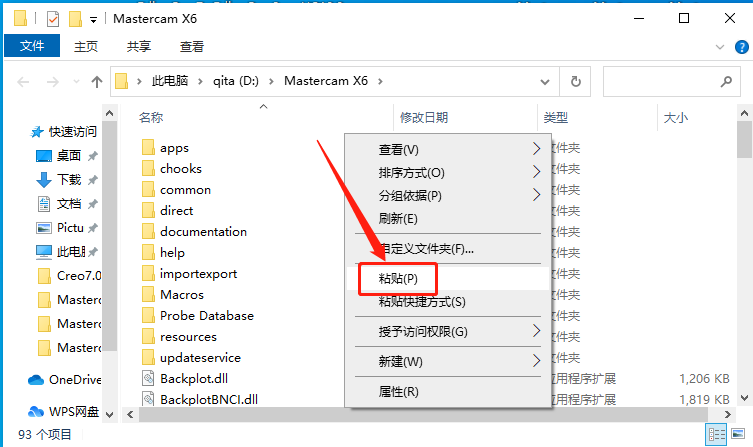Choose 属性(R) from the context menu
753x447 pixels.
[448, 392]
